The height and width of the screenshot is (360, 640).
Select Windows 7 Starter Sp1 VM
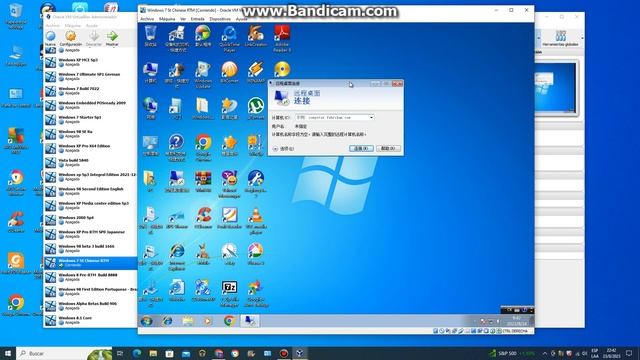click(x=90, y=119)
